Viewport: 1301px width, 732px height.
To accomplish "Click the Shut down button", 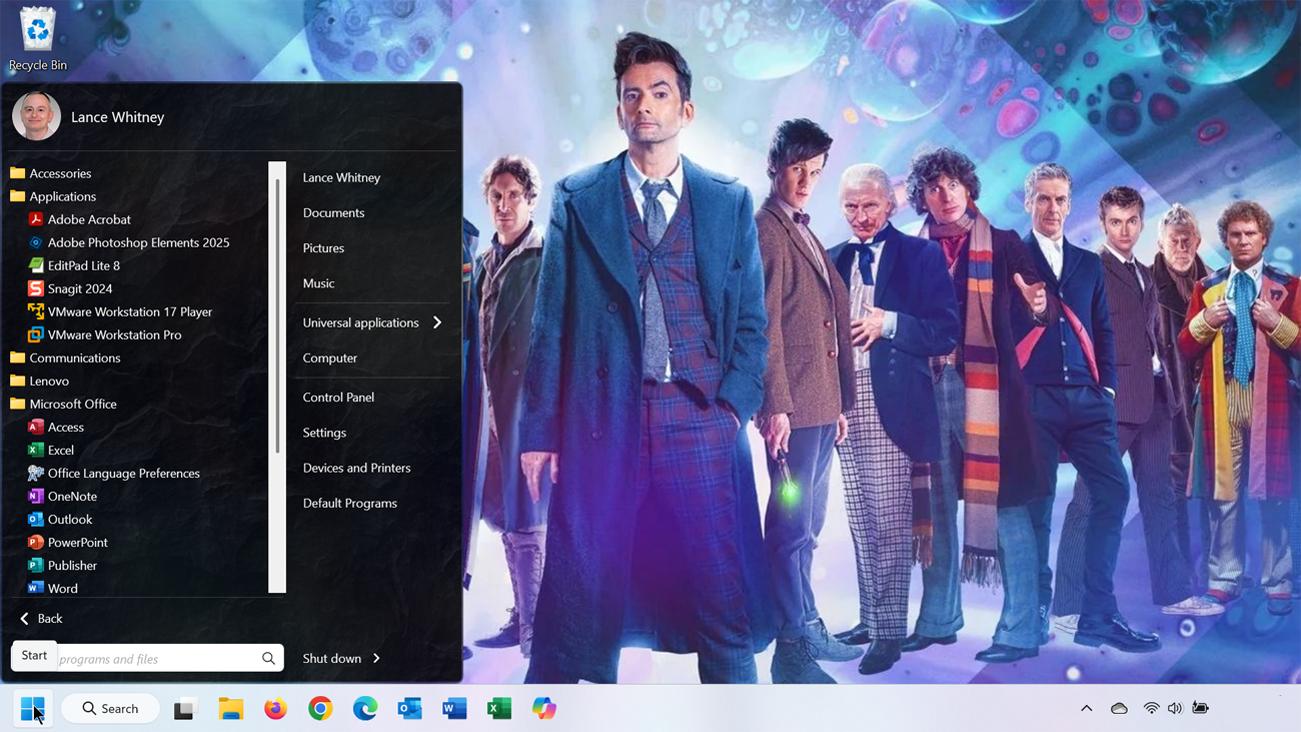I will point(332,658).
